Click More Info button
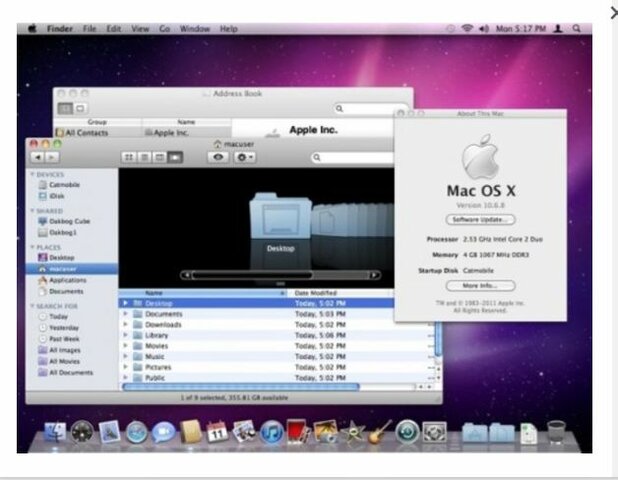This screenshot has height=480, width=618. (x=480, y=286)
